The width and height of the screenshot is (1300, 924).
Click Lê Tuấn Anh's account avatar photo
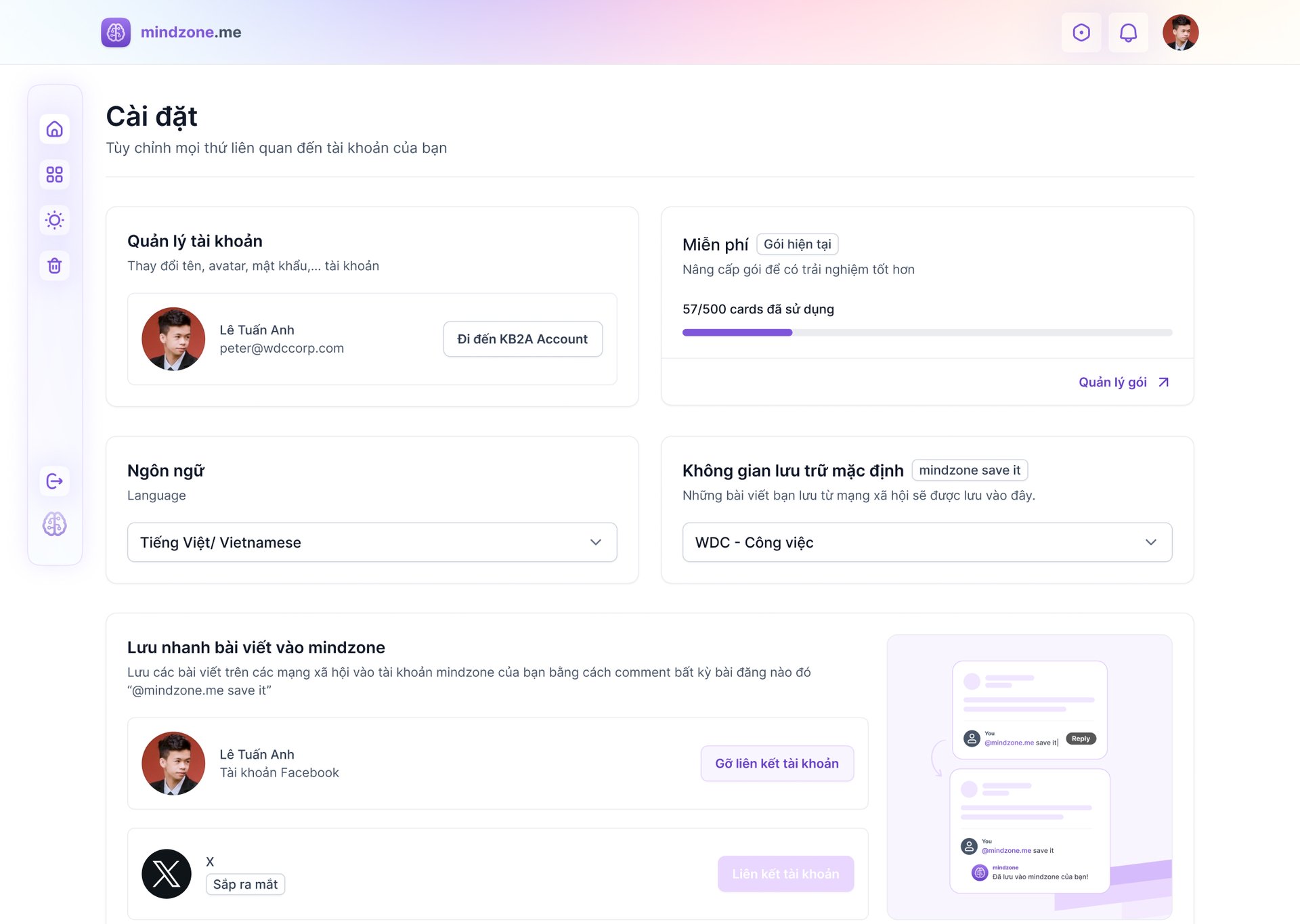pos(173,339)
